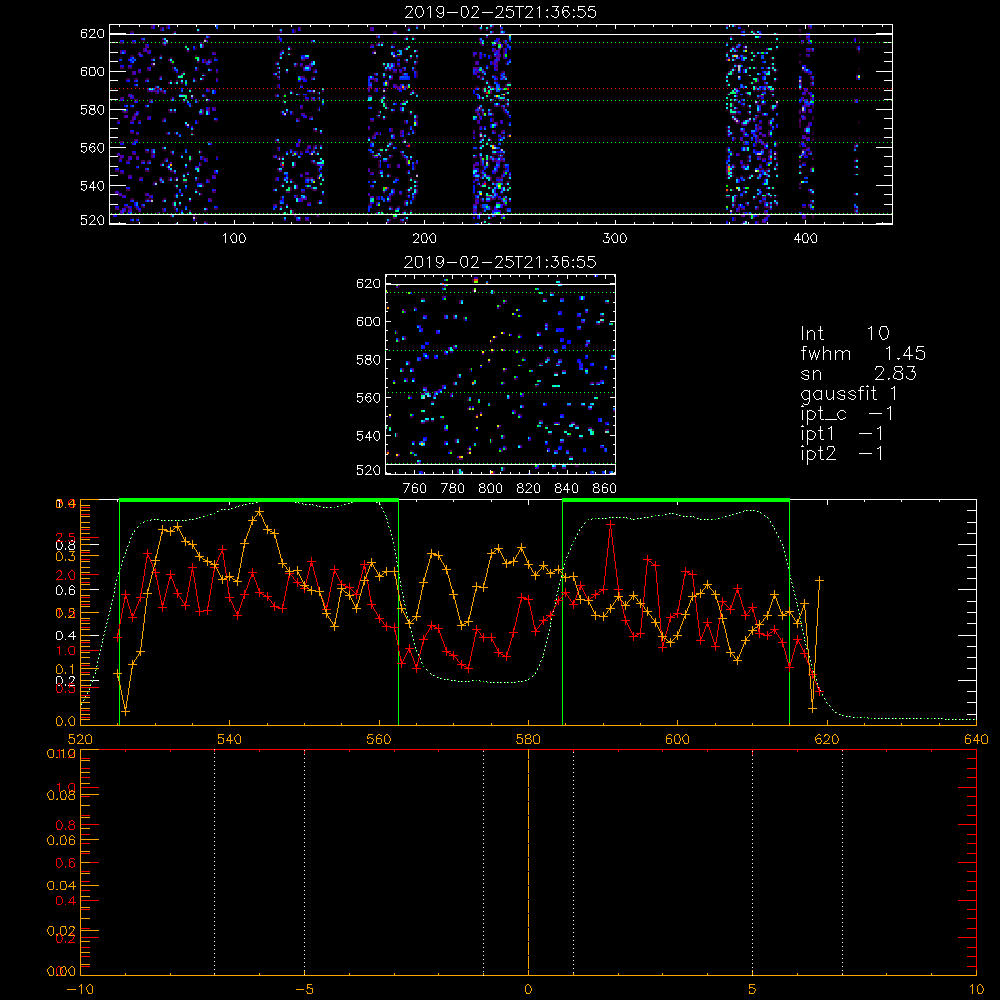Screen dimensions: 1000x1000
Task: Click the right thick green range bar on profile plot
Action: click(676, 500)
